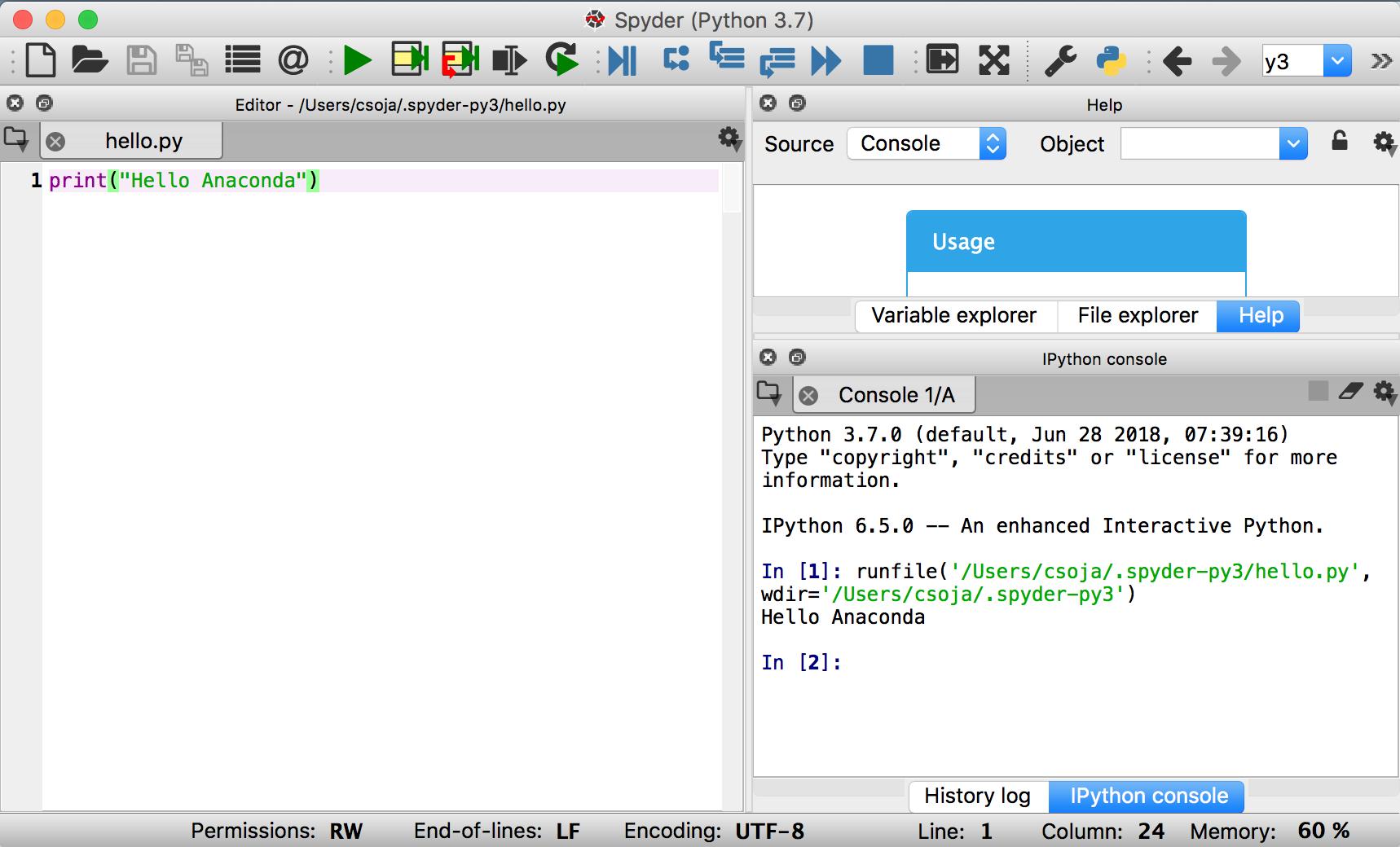This screenshot has height=847, width=1400.
Task: Toggle the Help lock icon
Action: pos(1339,142)
